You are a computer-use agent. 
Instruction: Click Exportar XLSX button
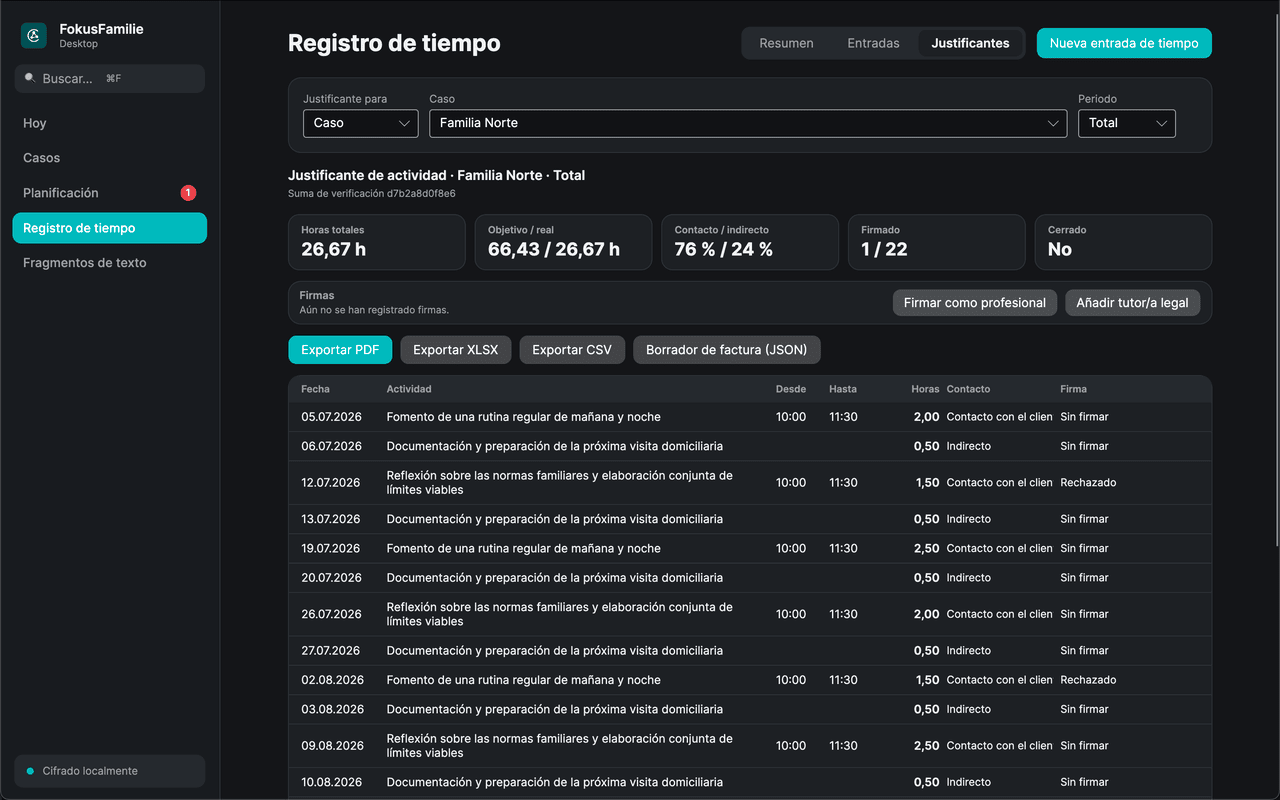(456, 350)
